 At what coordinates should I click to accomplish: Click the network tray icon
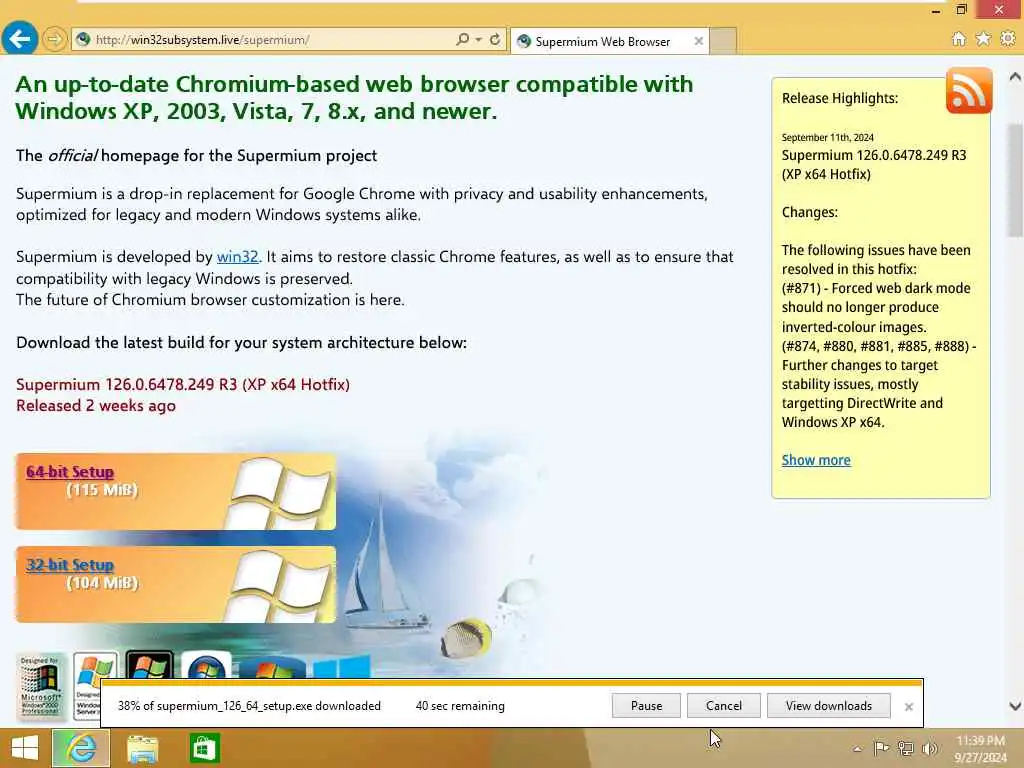[906, 748]
